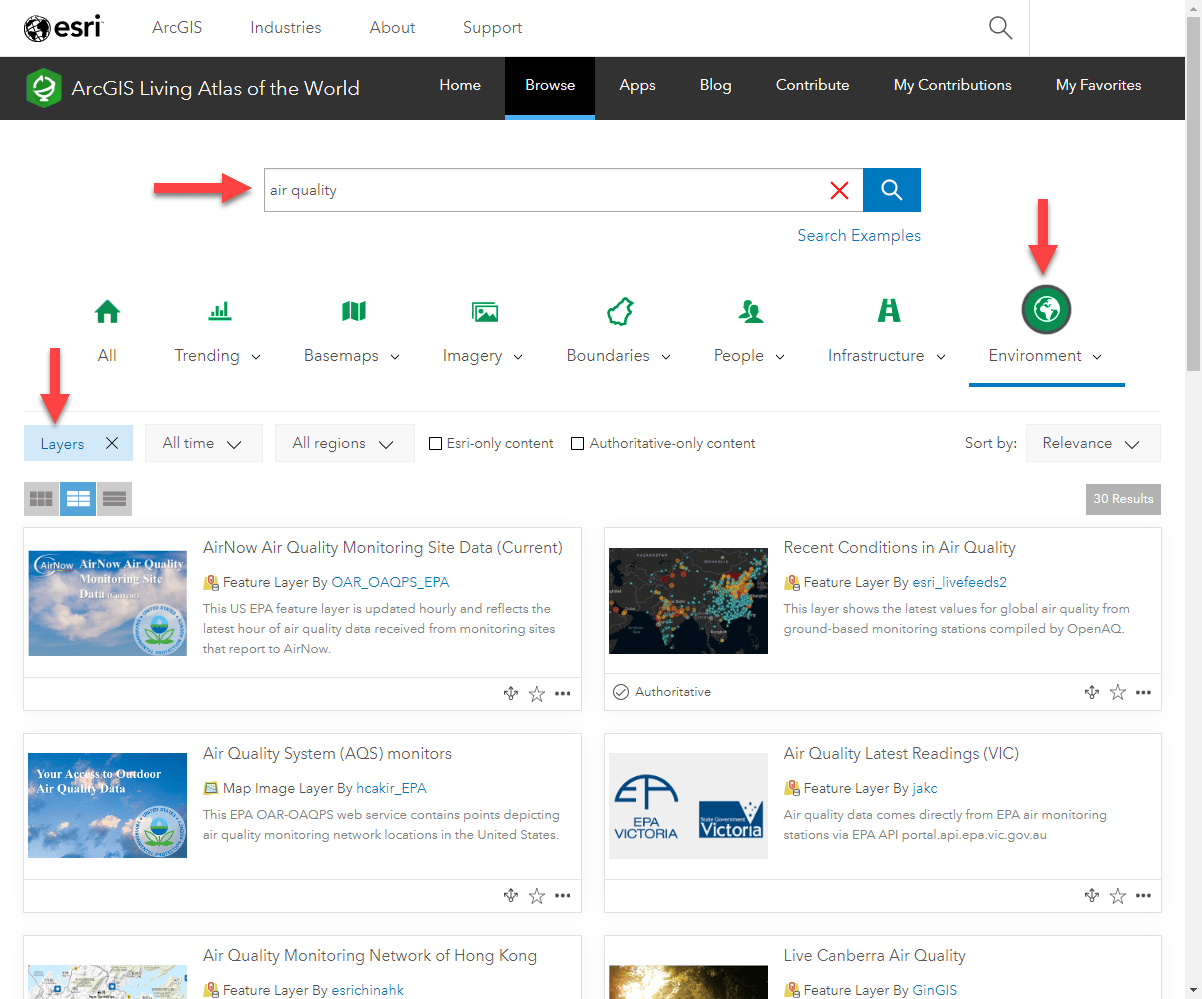1202x999 pixels.
Task: Enable Authoritative-only content checkbox
Action: (577, 443)
